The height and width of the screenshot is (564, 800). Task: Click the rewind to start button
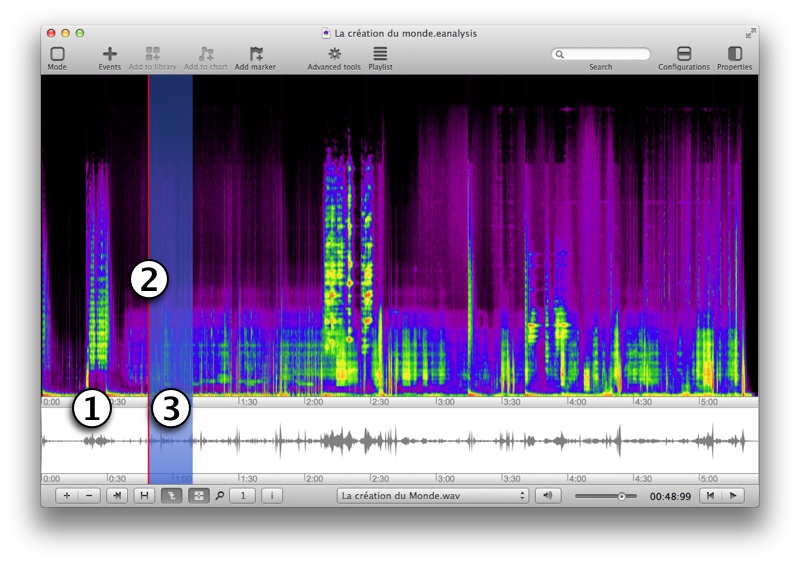click(710, 496)
